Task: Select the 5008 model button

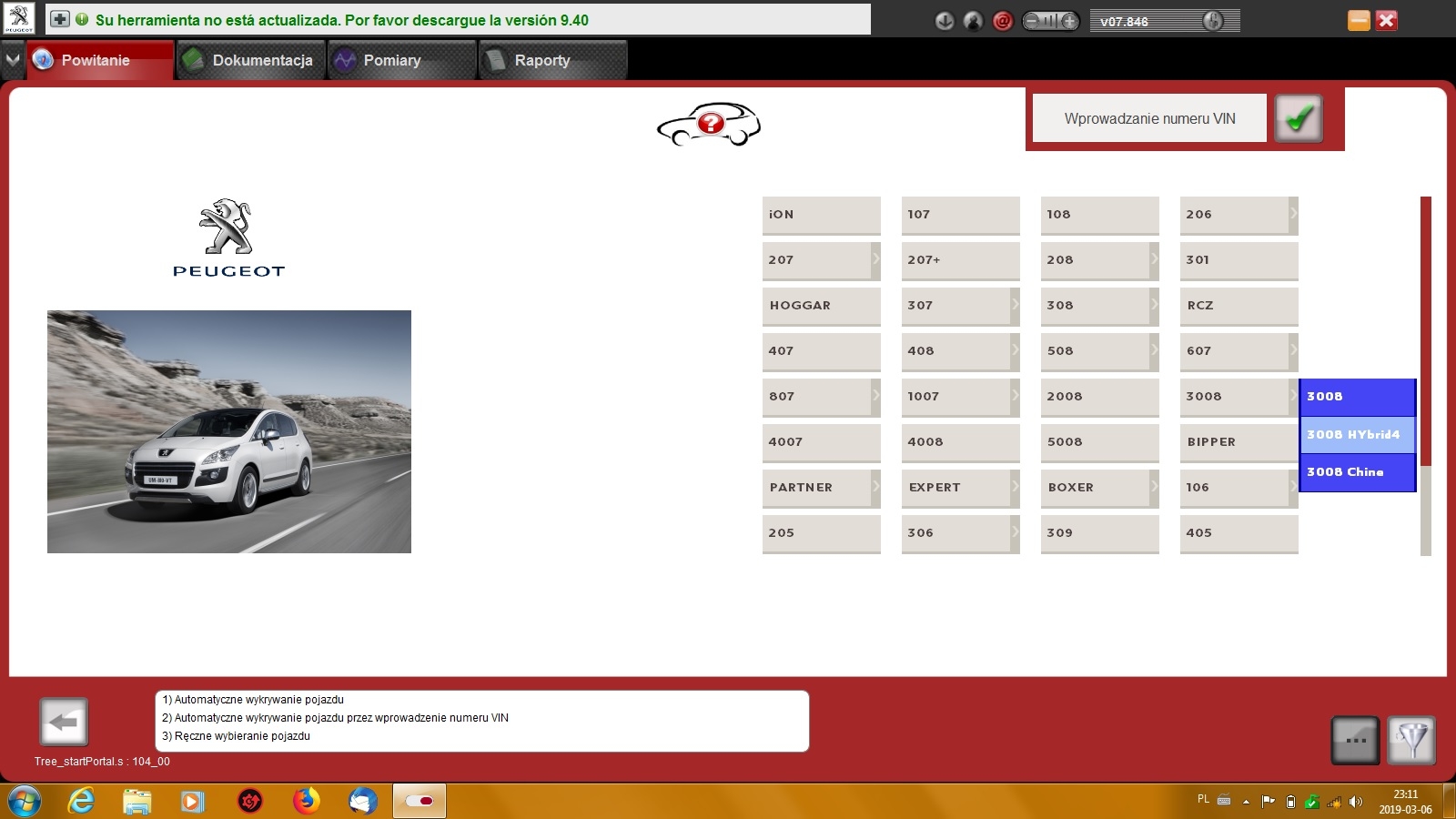Action: (1100, 442)
